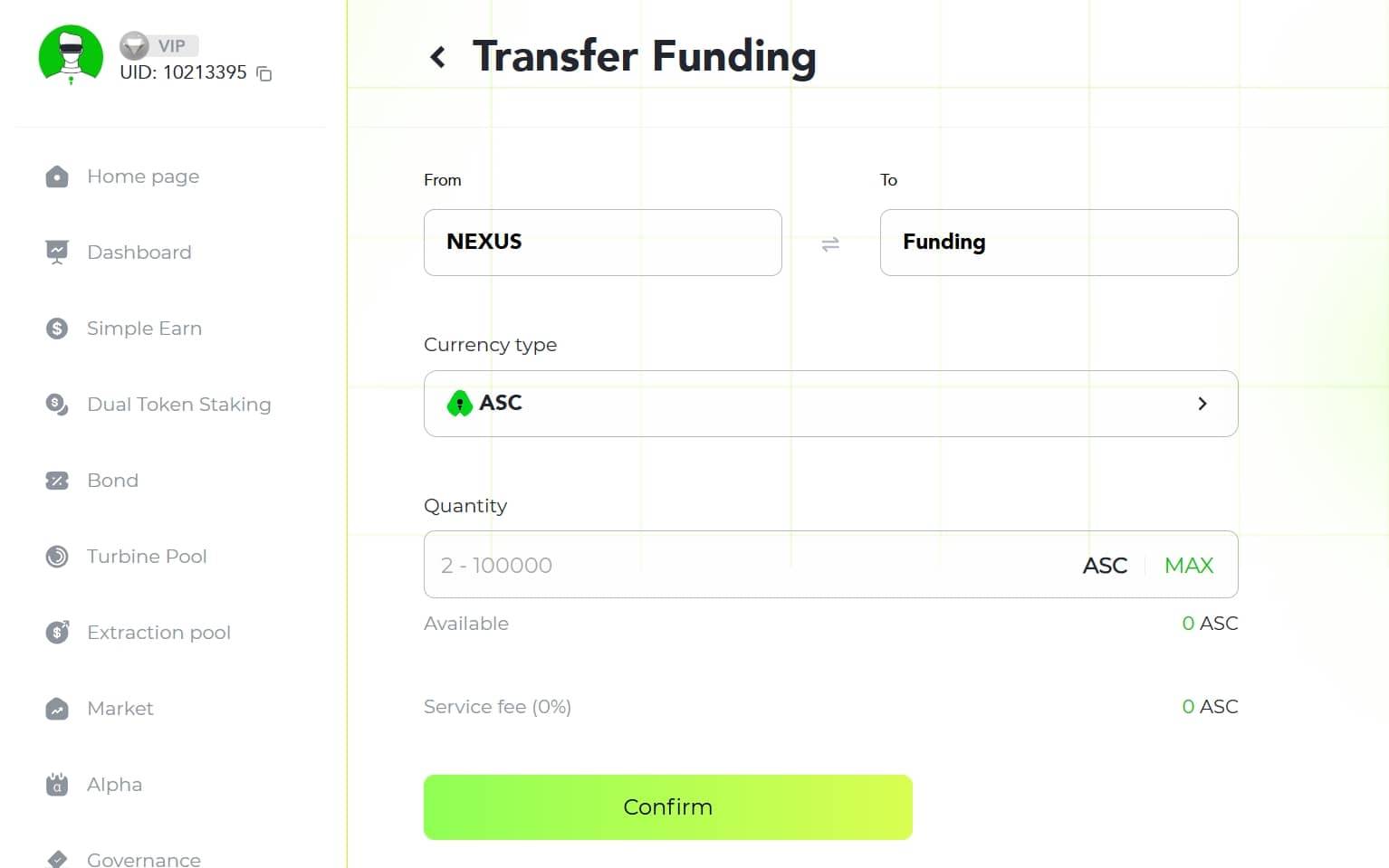Expand currency list with the chevron arrow
Image resolution: width=1389 pixels, height=868 pixels.
[x=1202, y=404]
